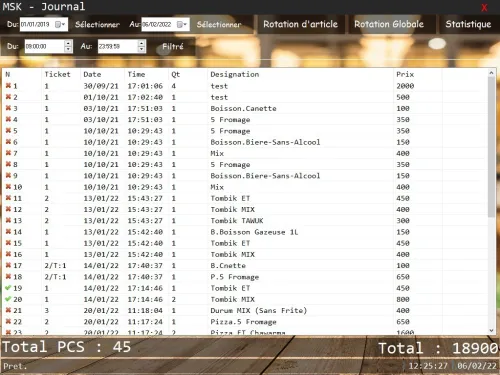Viewport: 500px width, 375px height.
Task: Open the Statistique view
Action: (468, 24)
